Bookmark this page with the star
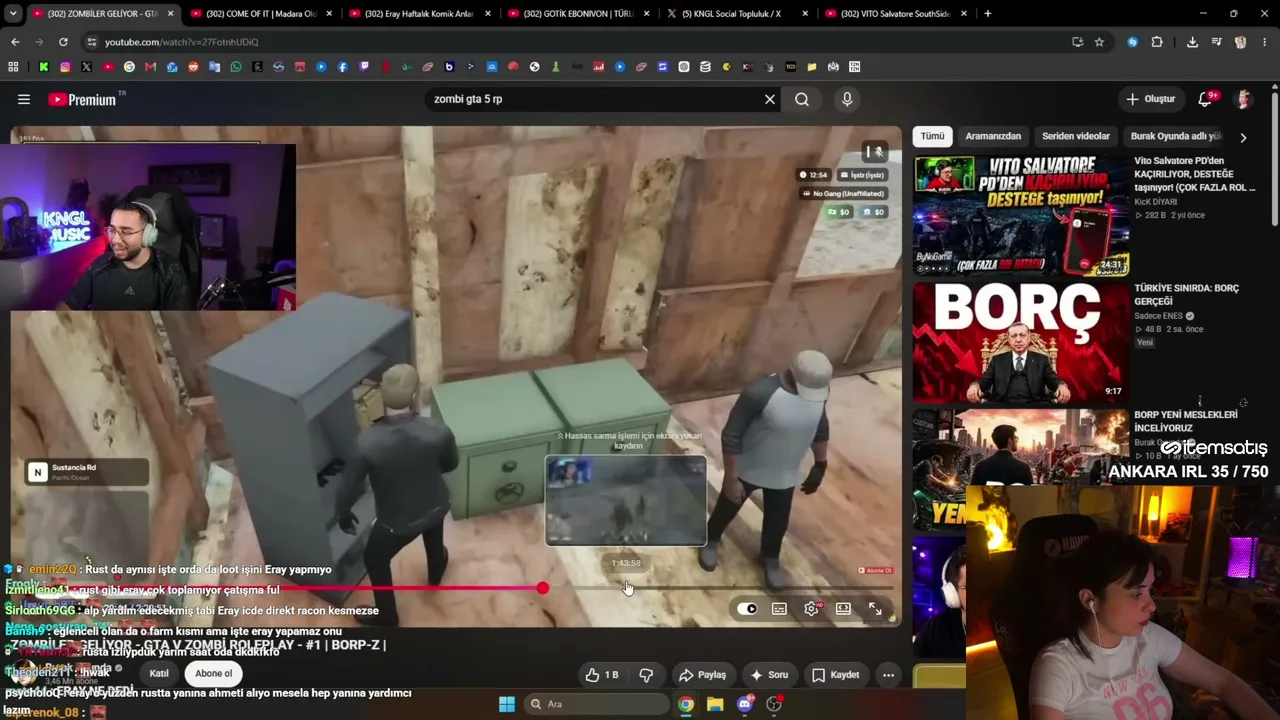 pos(1099,42)
